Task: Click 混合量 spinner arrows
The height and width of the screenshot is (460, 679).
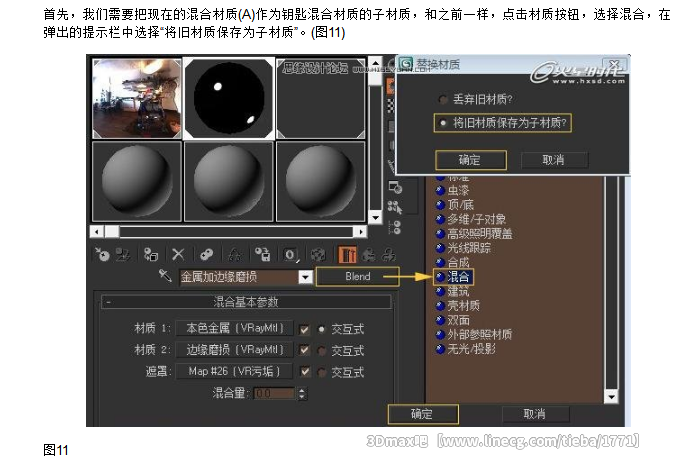Action: 302,393
